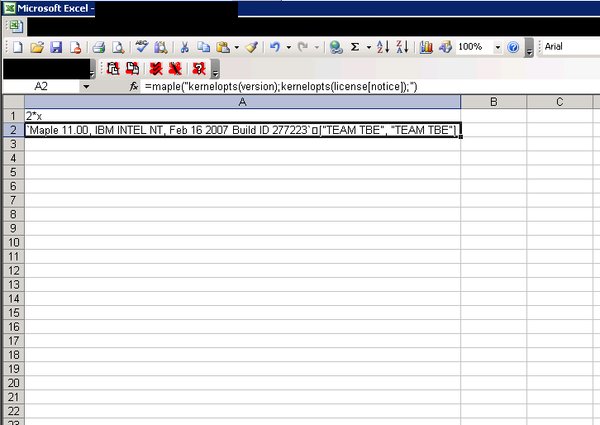Select column C header

point(559,102)
